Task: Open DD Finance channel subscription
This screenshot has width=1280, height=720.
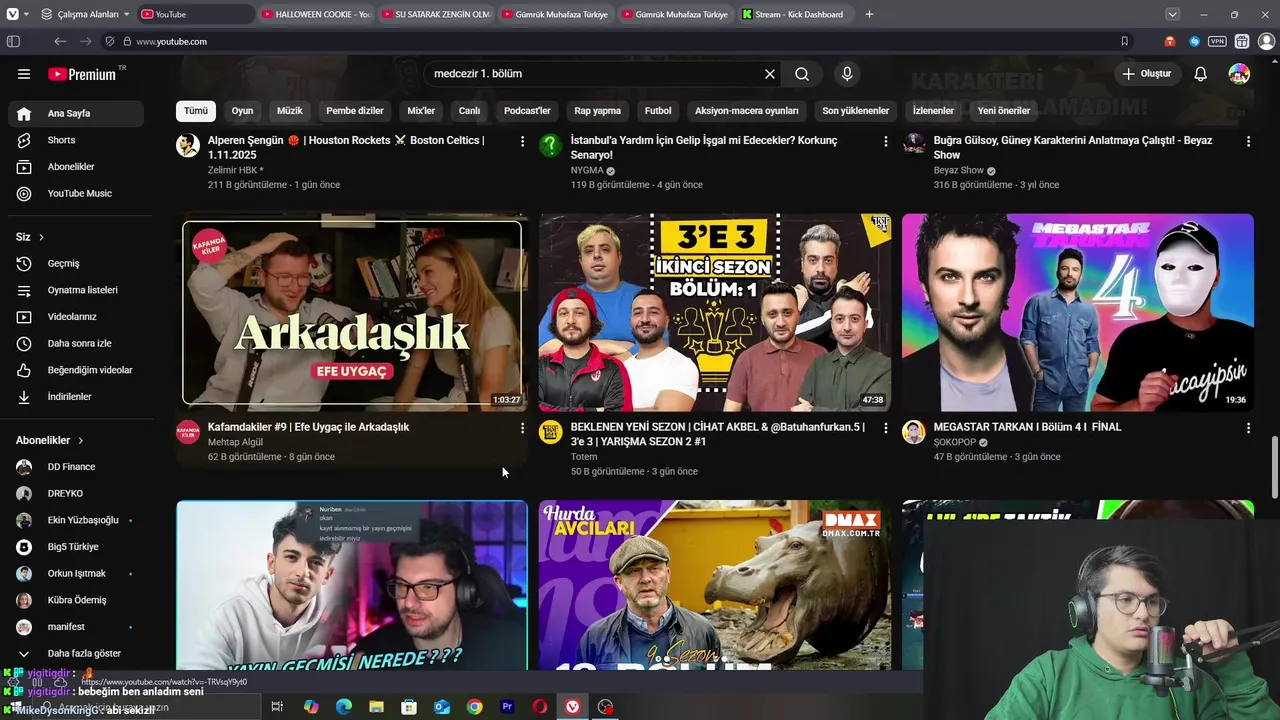Action: 76,467
